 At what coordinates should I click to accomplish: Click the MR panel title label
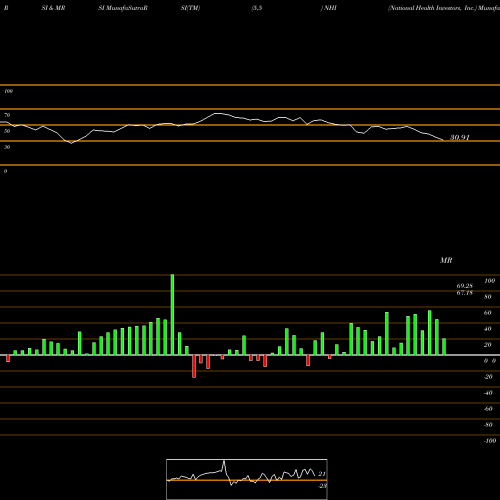click(446, 260)
